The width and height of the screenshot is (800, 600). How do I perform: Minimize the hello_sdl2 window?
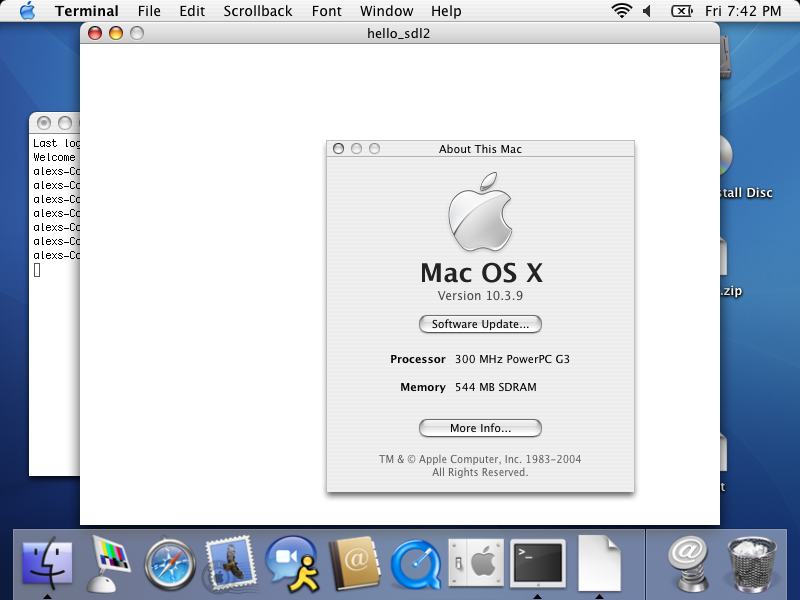click(x=116, y=33)
